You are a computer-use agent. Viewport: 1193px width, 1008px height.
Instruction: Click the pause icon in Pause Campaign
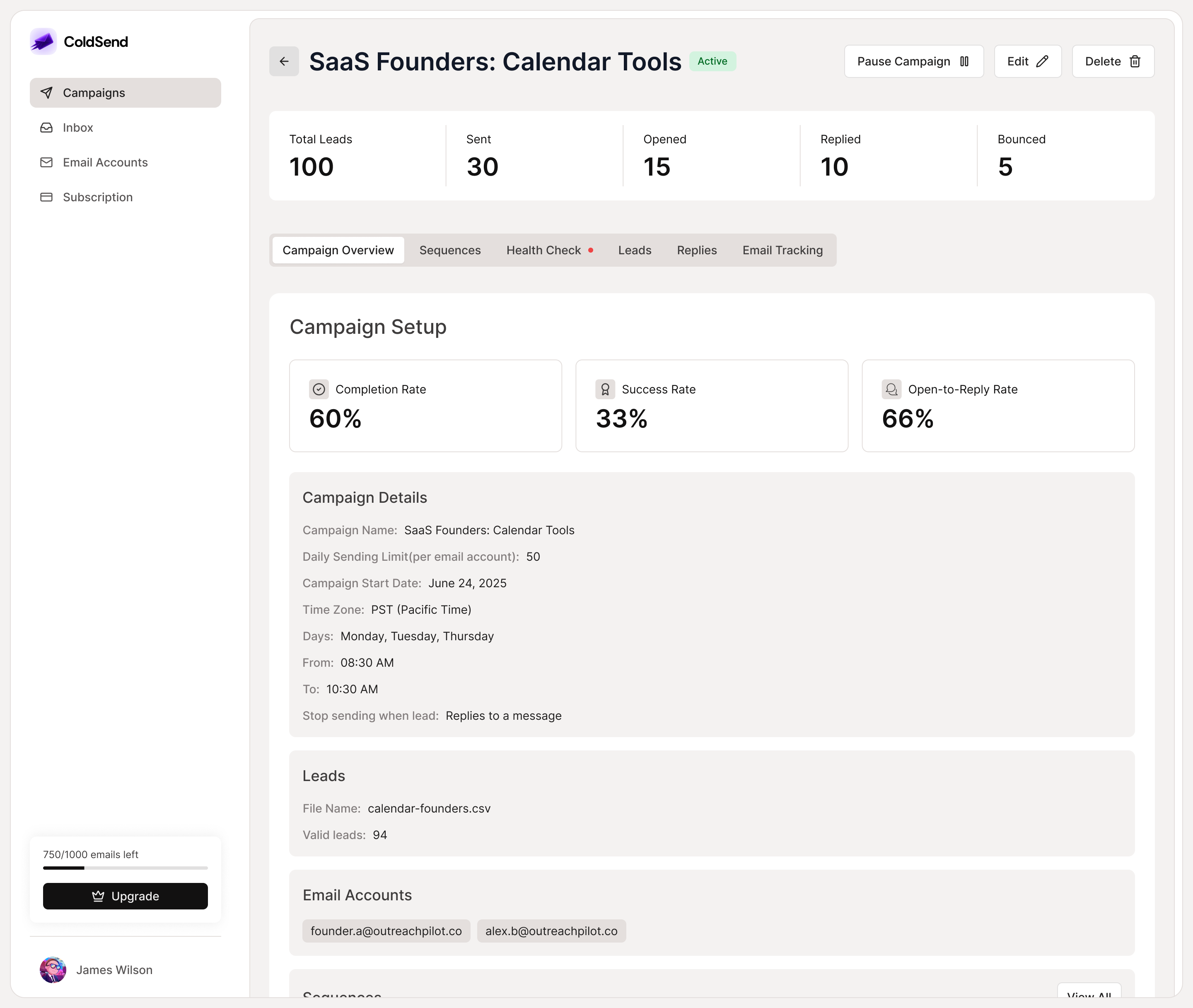pos(964,61)
